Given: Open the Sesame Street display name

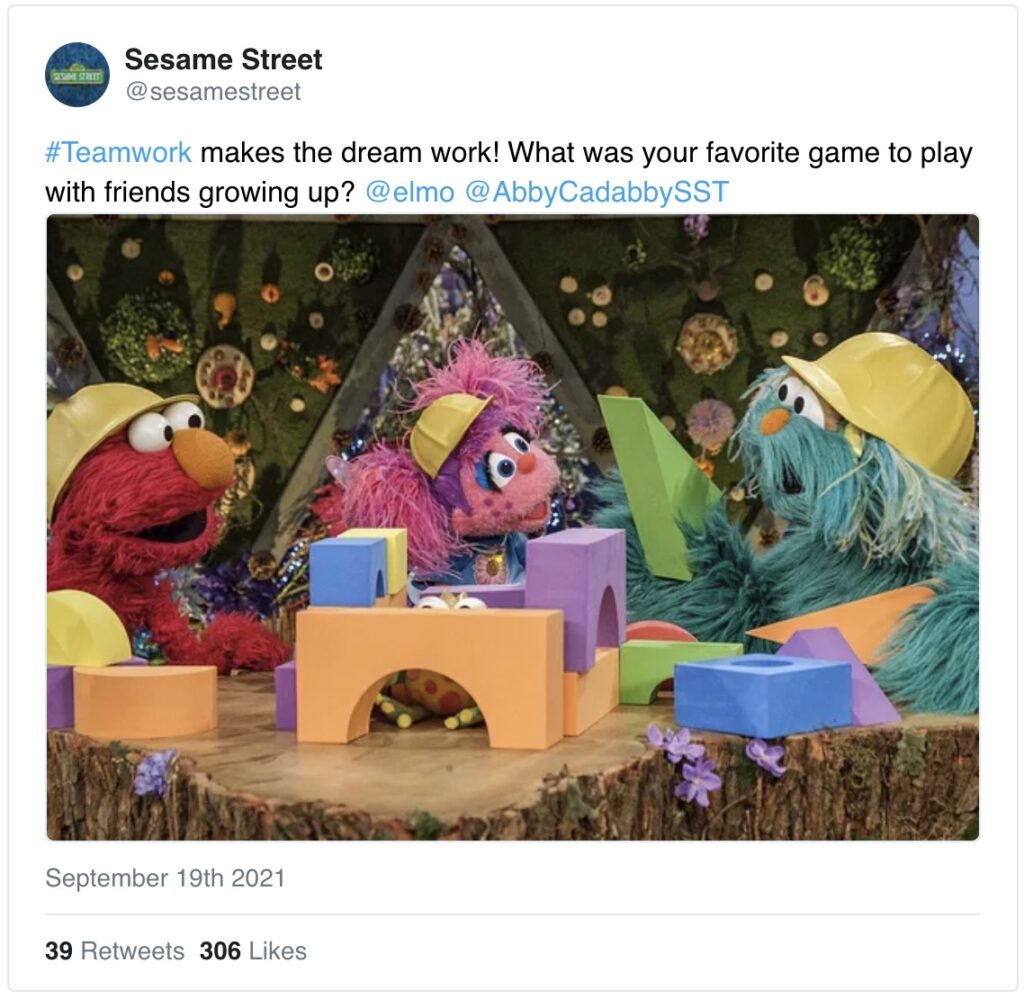Looking at the screenshot, I should click(223, 59).
